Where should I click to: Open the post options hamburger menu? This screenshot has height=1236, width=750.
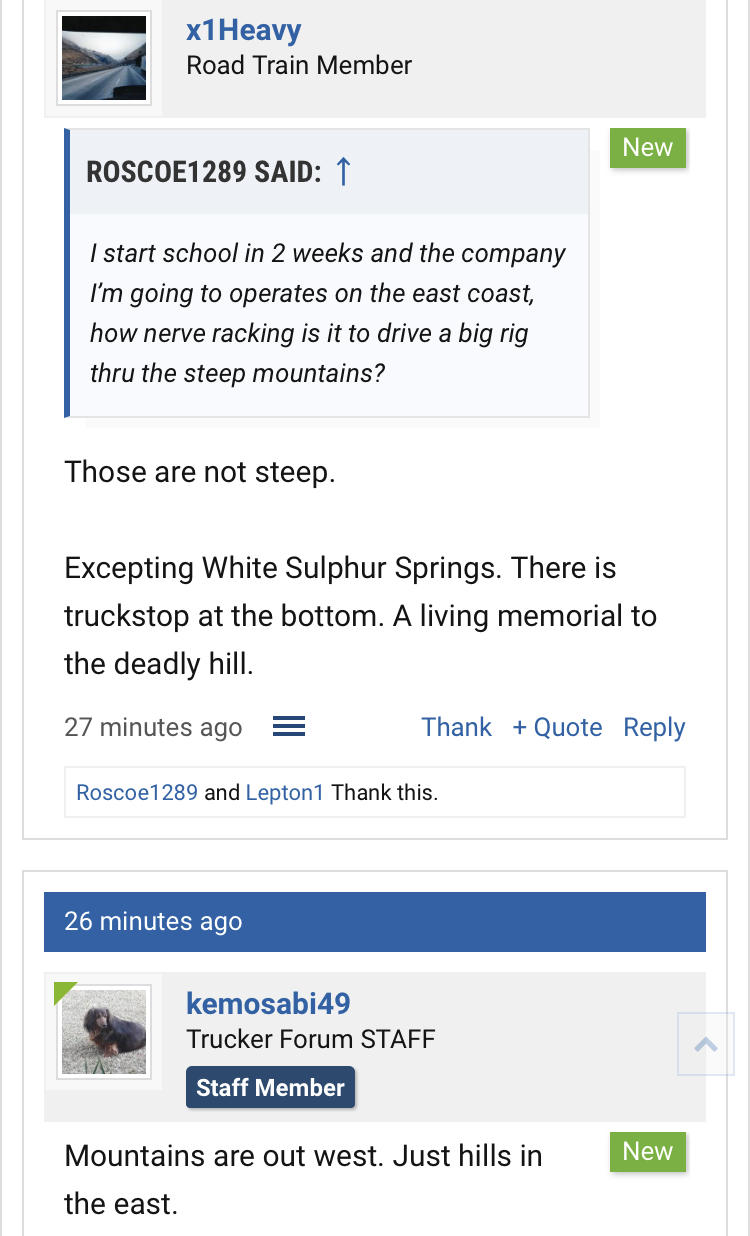pos(289,727)
